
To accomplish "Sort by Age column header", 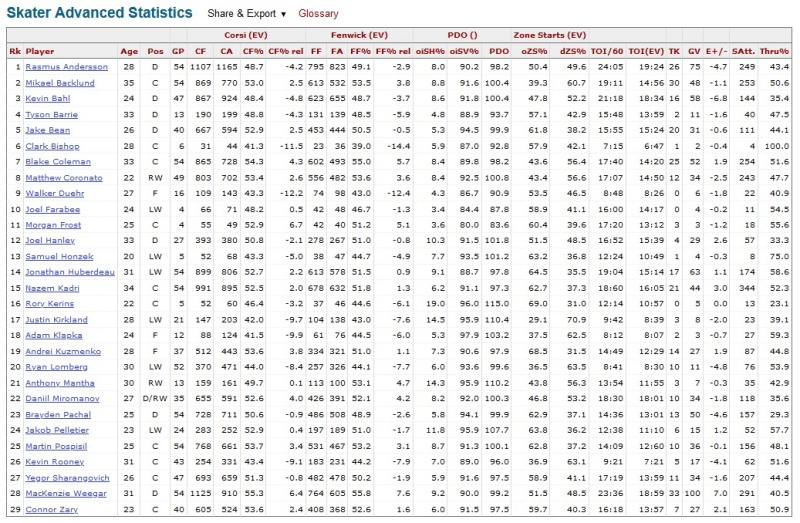I will (129, 51).
